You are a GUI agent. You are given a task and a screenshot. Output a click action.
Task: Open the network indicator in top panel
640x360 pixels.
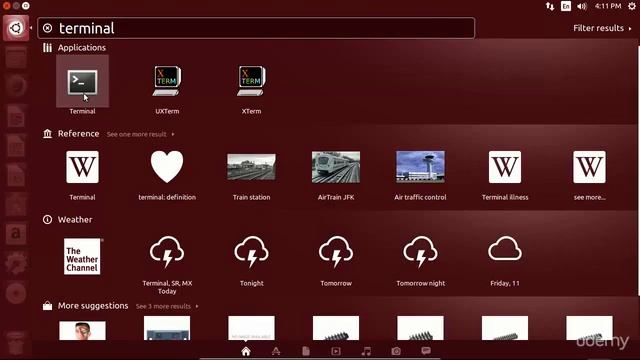550,6
